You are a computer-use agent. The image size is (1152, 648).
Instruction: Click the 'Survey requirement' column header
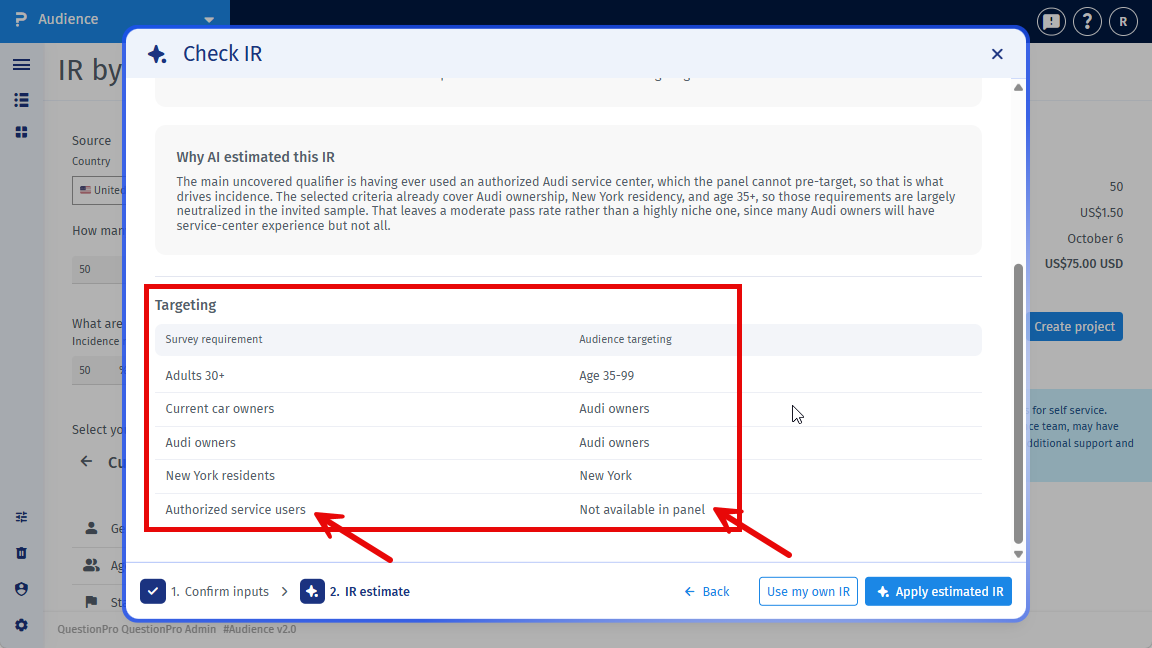click(214, 339)
